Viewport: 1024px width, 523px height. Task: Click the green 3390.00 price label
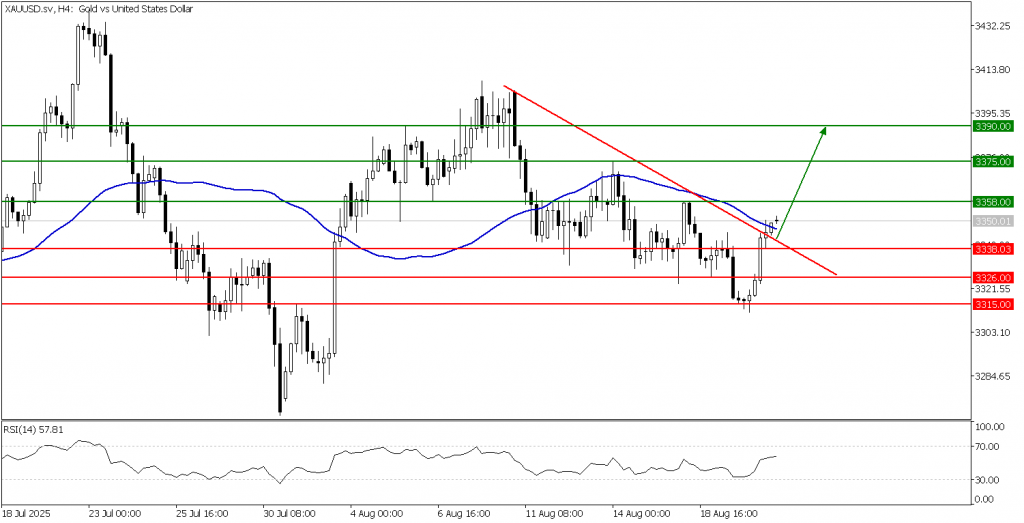pos(993,126)
